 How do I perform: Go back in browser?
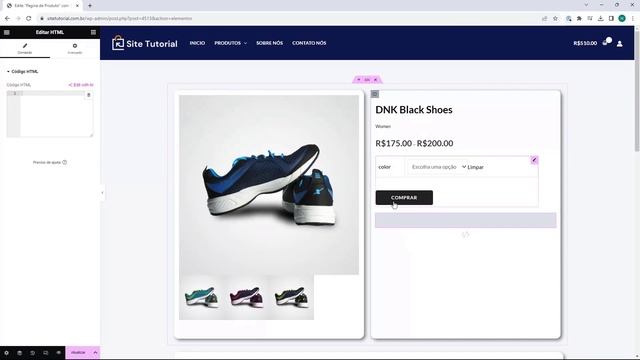click(x=7, y=18)
